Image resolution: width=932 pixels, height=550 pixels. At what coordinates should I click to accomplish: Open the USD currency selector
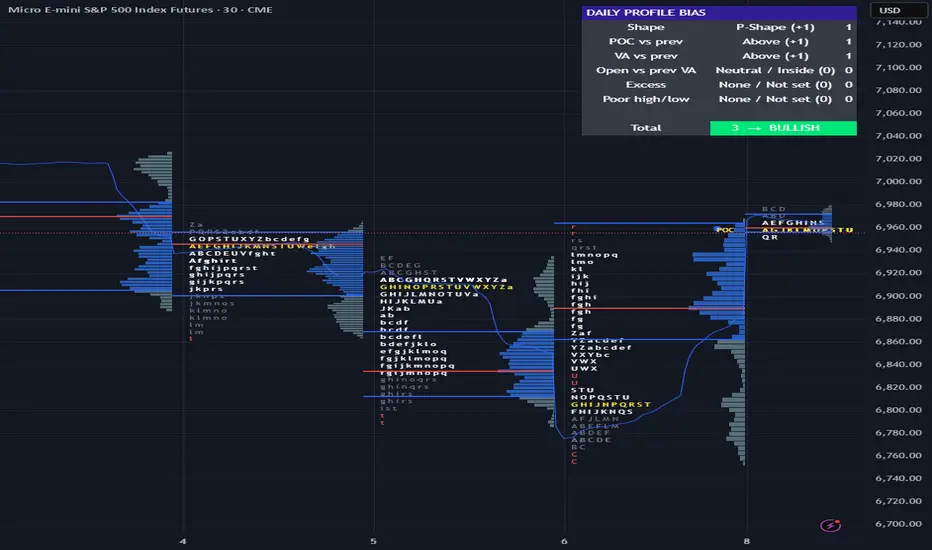click(x=898, y=10)
